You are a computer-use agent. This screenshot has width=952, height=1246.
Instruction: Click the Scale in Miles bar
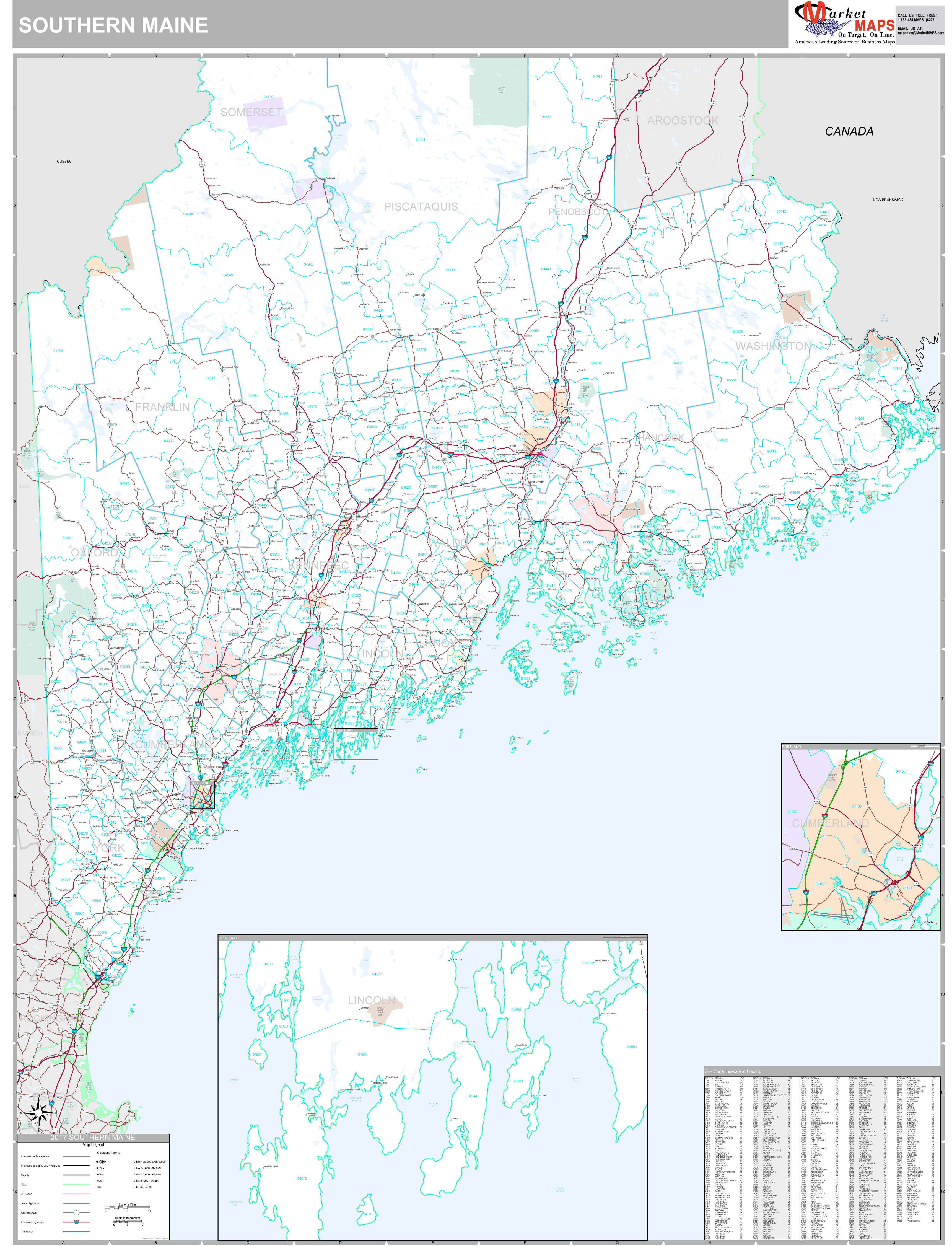[x=128, y=1208]
